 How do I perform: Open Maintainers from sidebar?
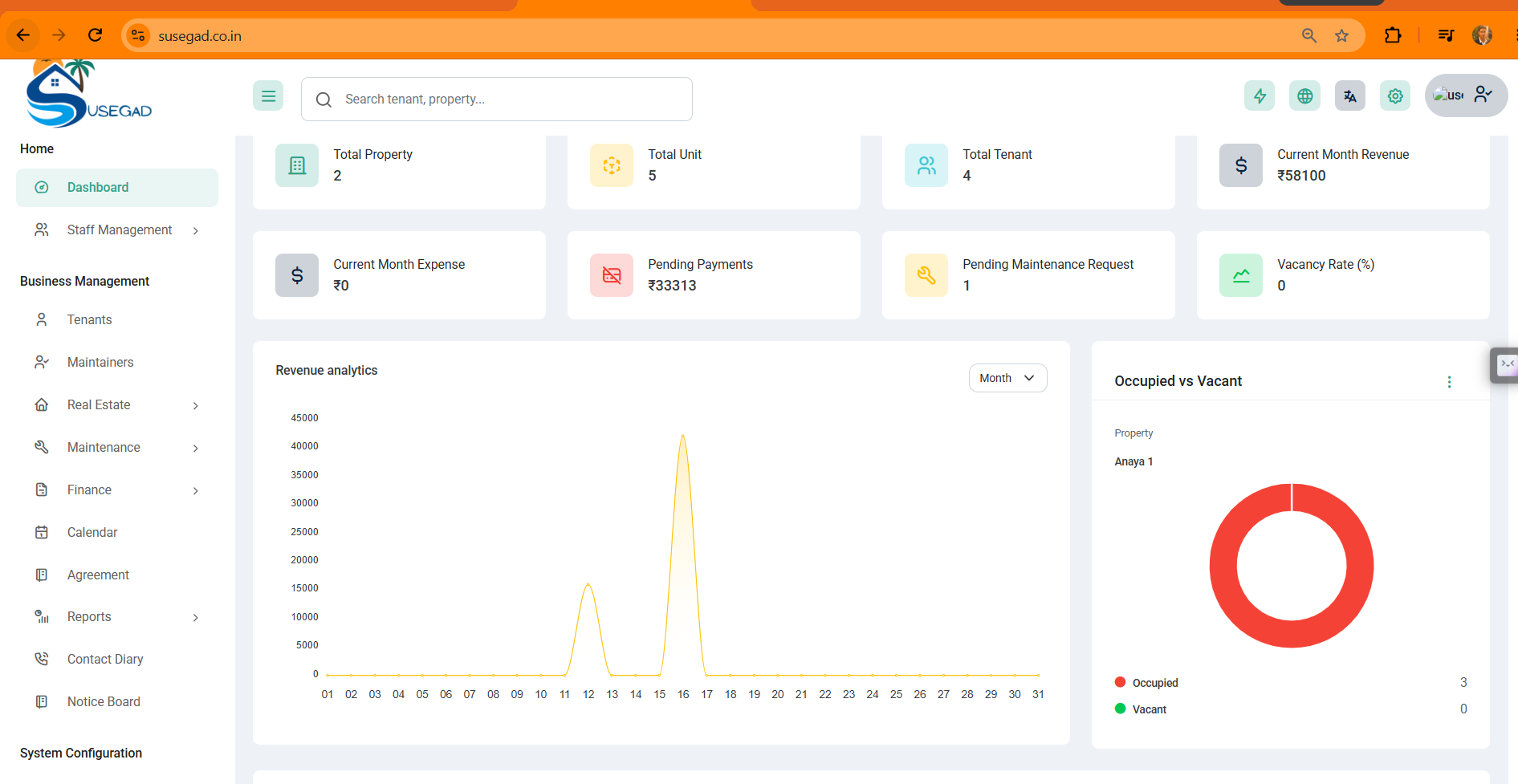tap(100, 362)
